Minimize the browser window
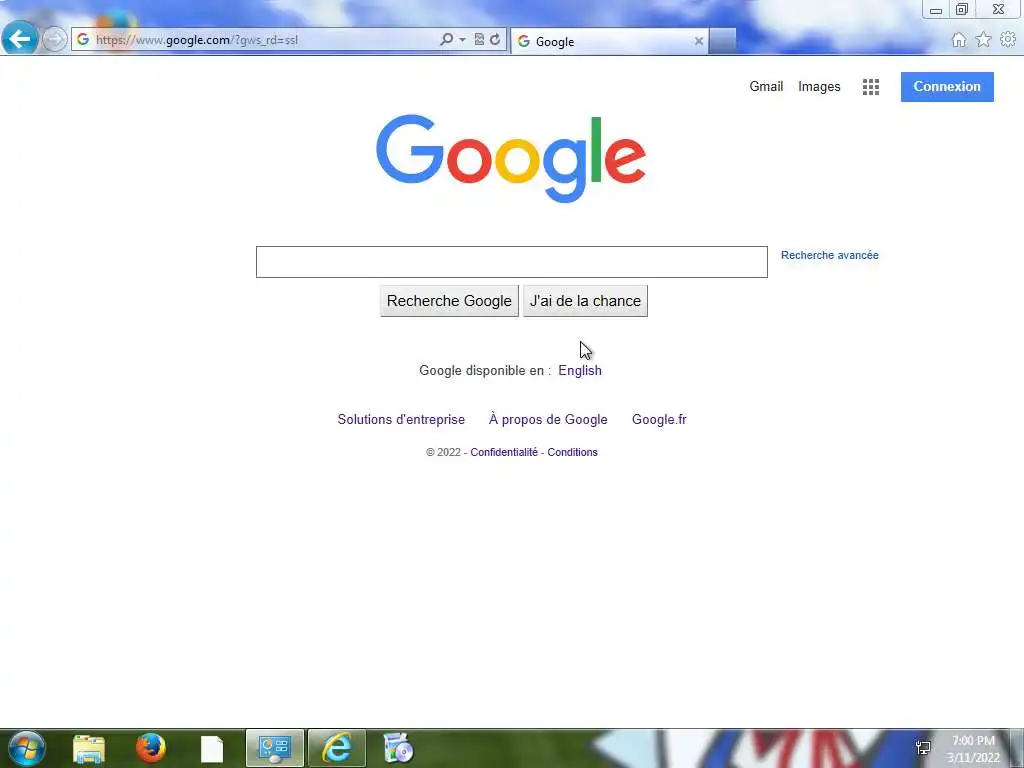The height and width of the screenshot is (768, 1024). [x=935, y=10]
